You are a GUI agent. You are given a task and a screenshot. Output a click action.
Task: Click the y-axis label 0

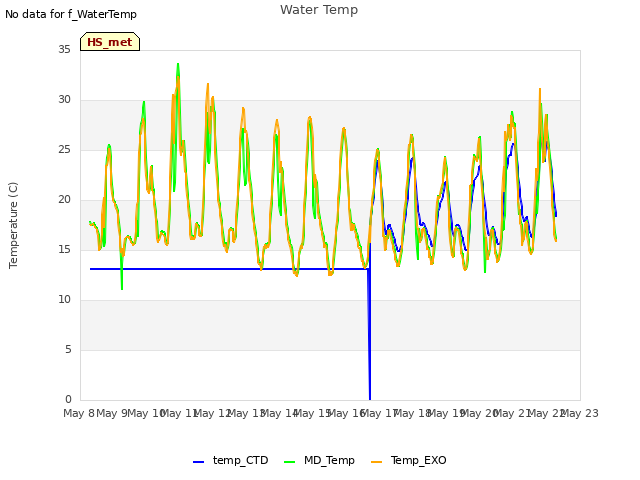(68, 400)
